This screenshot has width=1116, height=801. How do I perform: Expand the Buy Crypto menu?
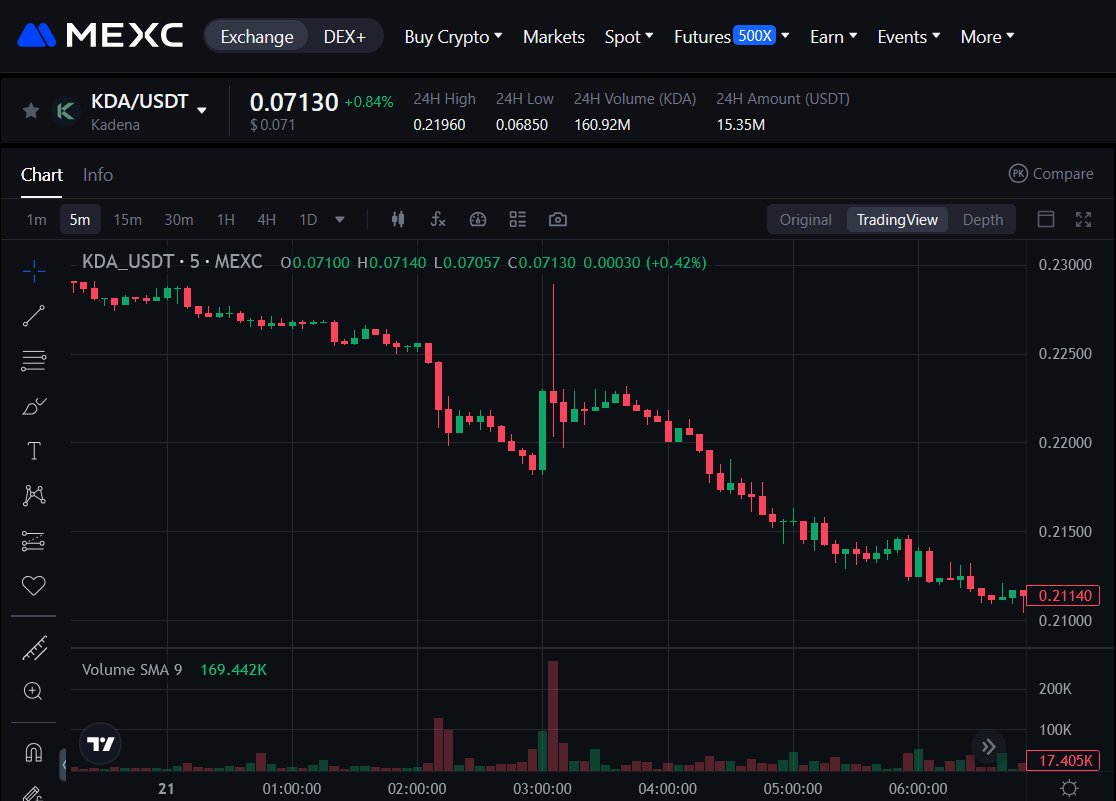click(x=453, y=36)
